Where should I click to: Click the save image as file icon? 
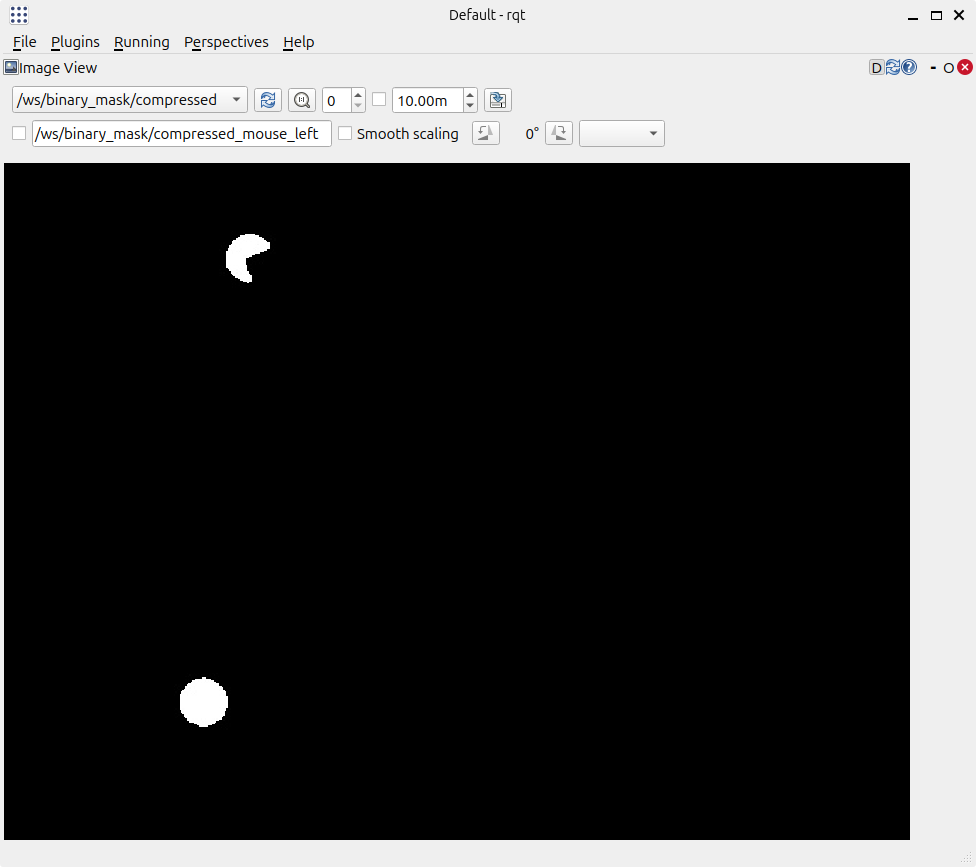point(497,100)
